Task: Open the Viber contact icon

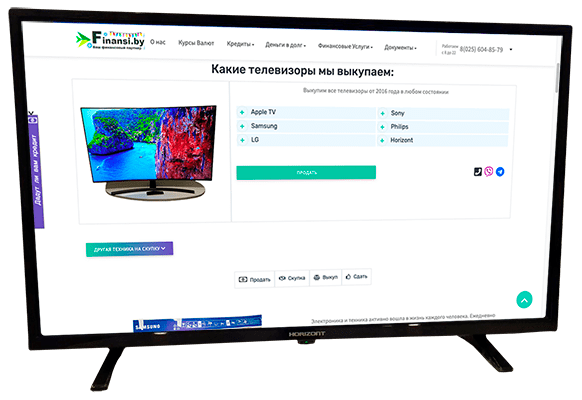Action: pos(488,171)
